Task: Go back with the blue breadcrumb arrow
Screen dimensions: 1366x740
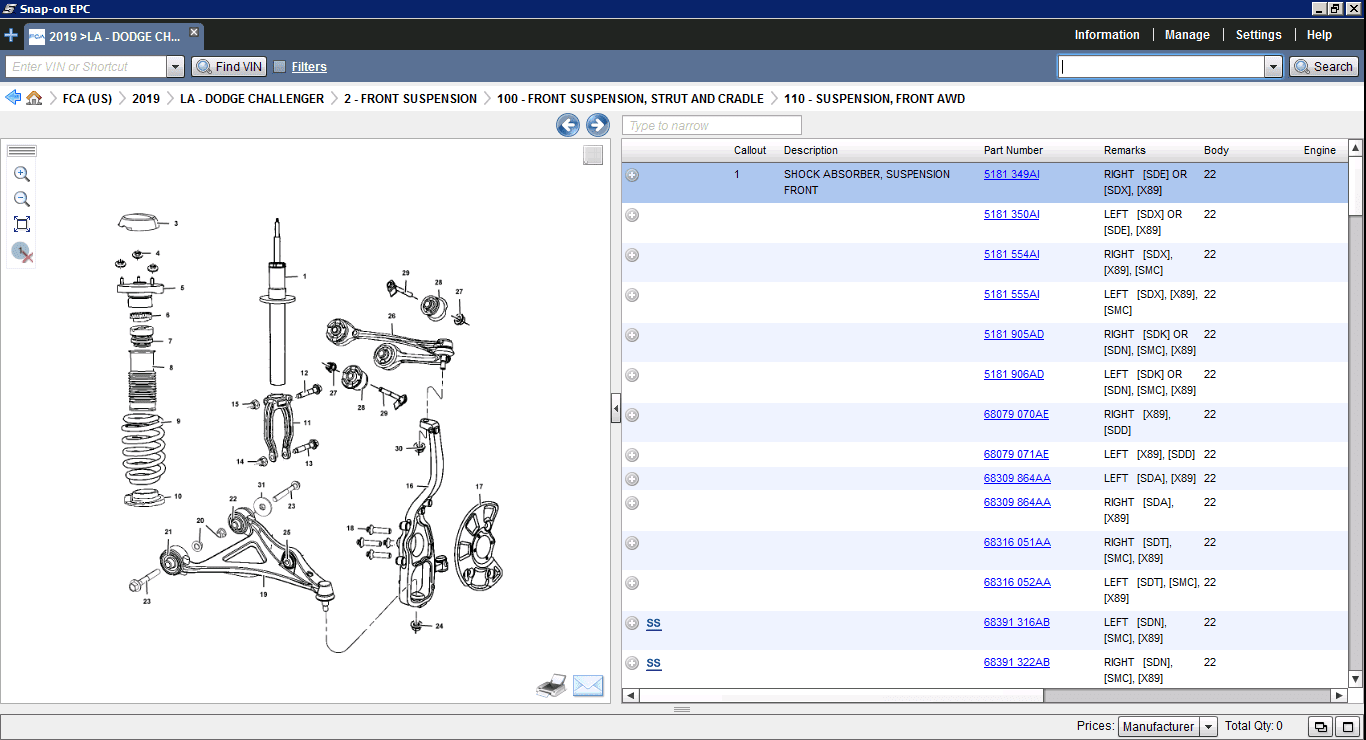Action: (x=13, y=98)
